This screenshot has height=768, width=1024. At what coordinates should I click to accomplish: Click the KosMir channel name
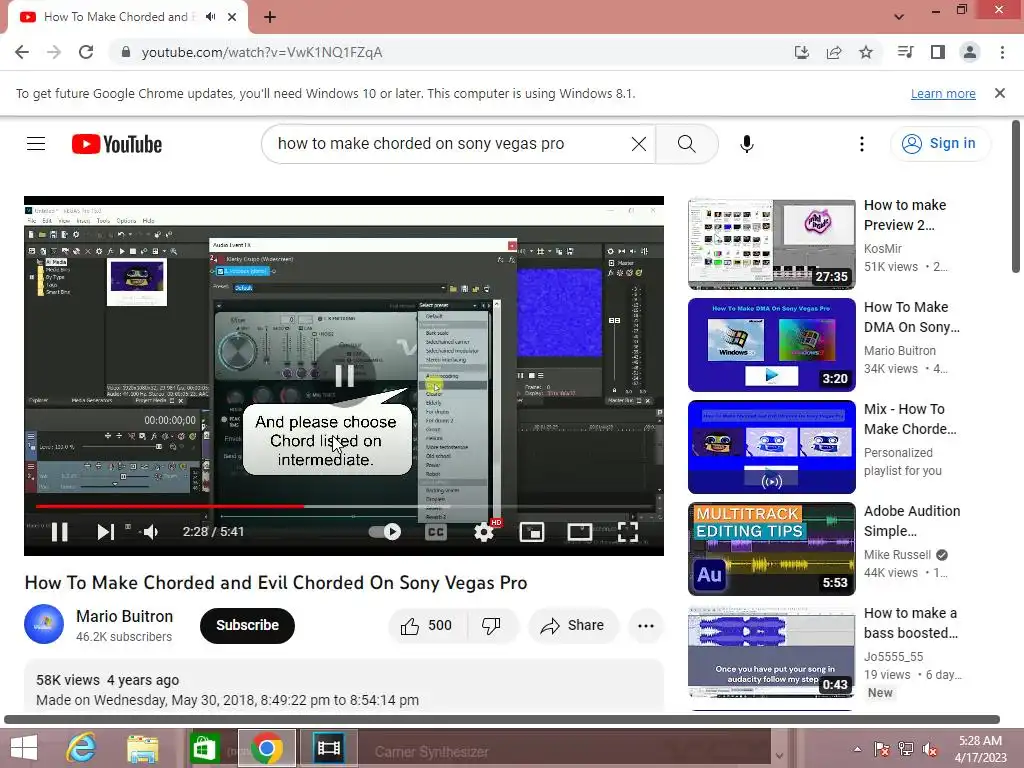coord(883,249)
